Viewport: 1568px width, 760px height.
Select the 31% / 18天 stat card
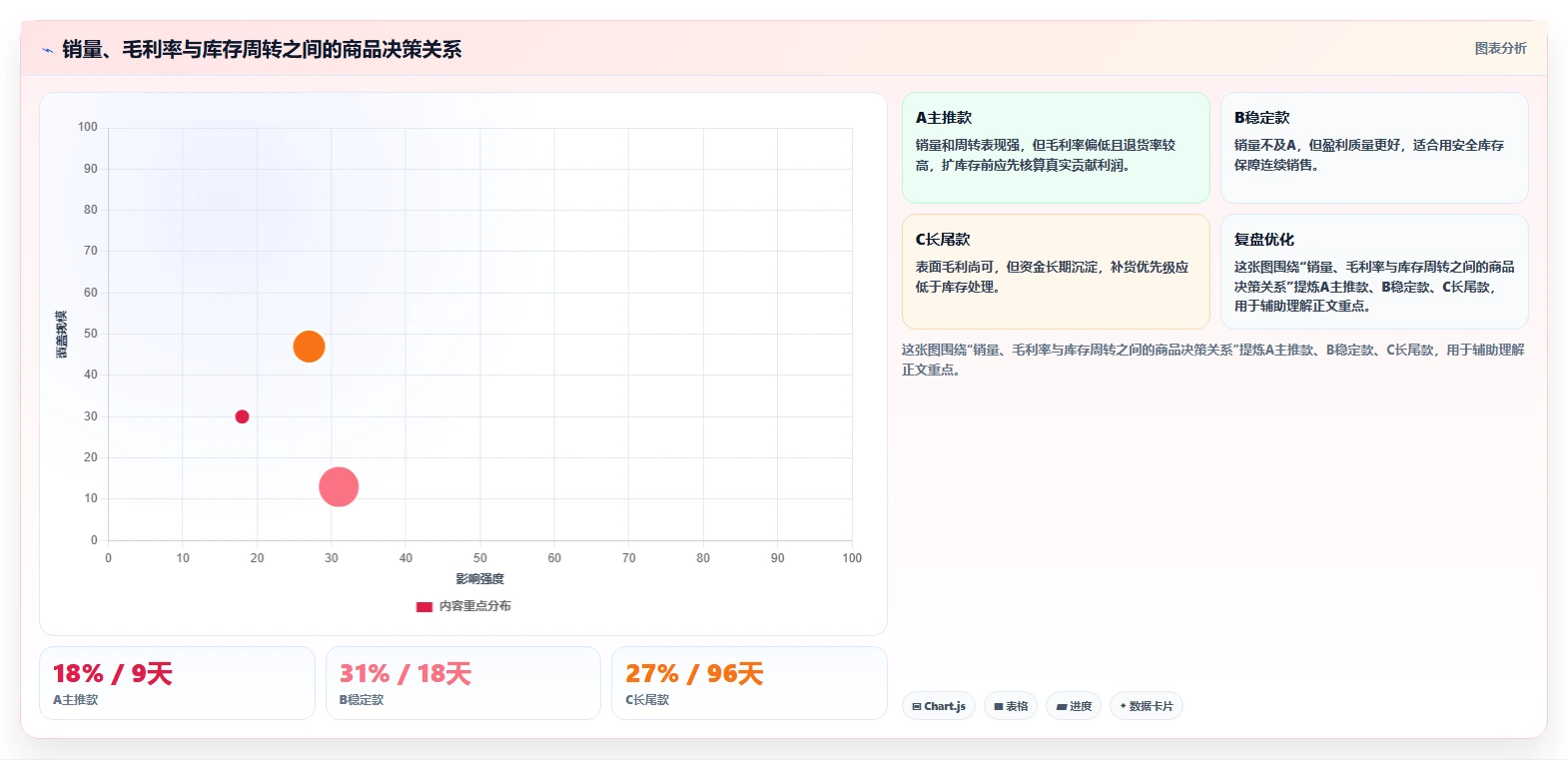pos(463,683)
